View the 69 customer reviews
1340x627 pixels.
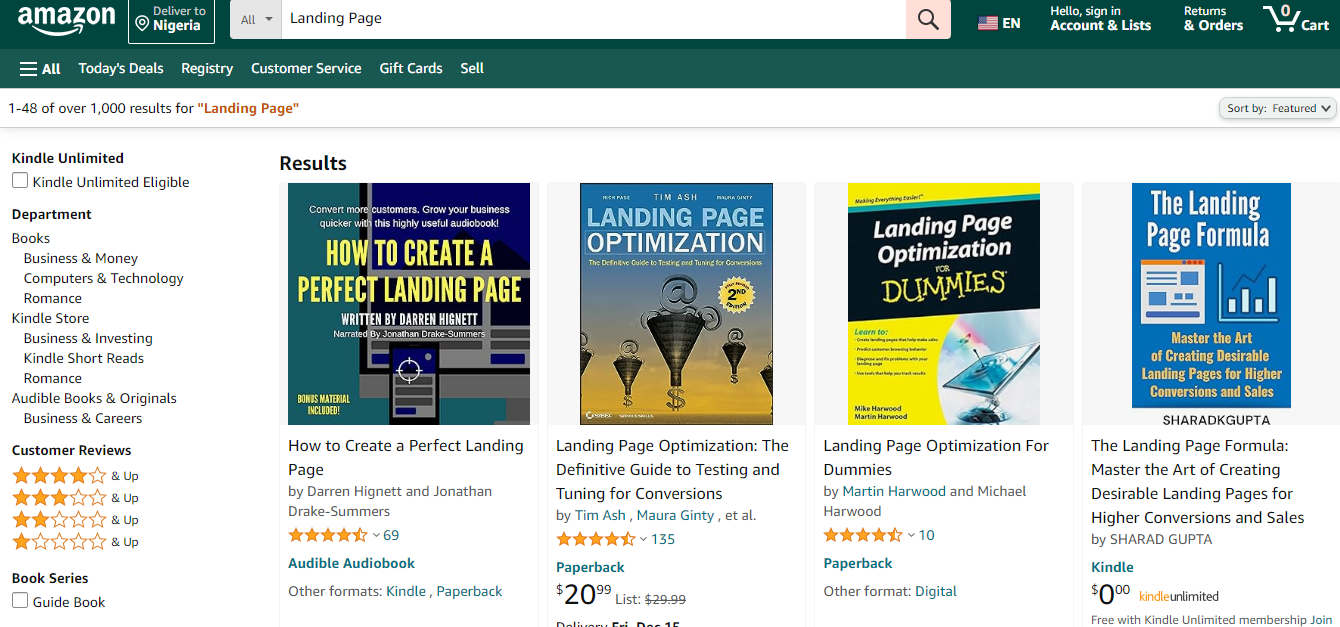coord(391,535)
